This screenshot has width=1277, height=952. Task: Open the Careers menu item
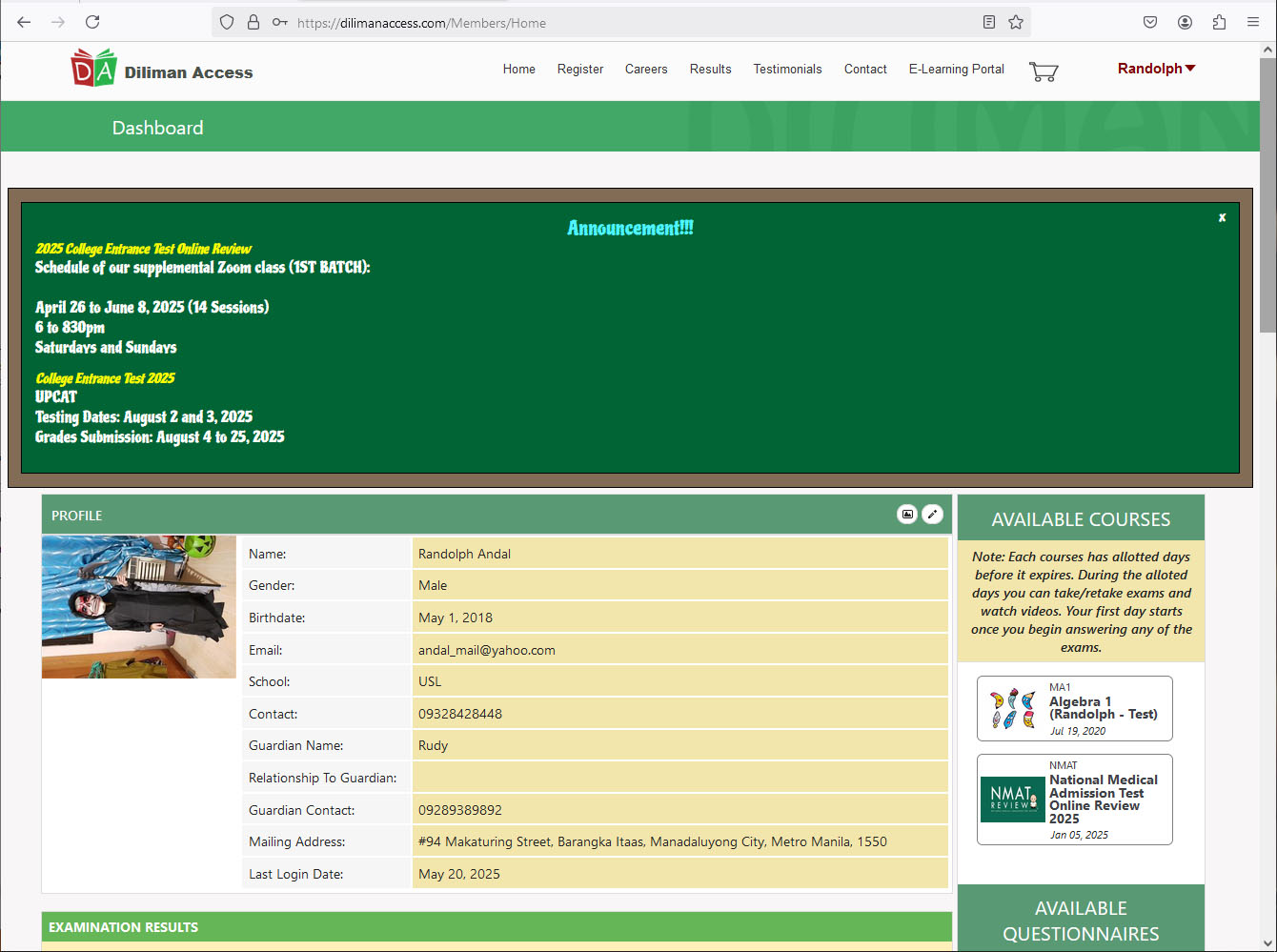(646, 70)
